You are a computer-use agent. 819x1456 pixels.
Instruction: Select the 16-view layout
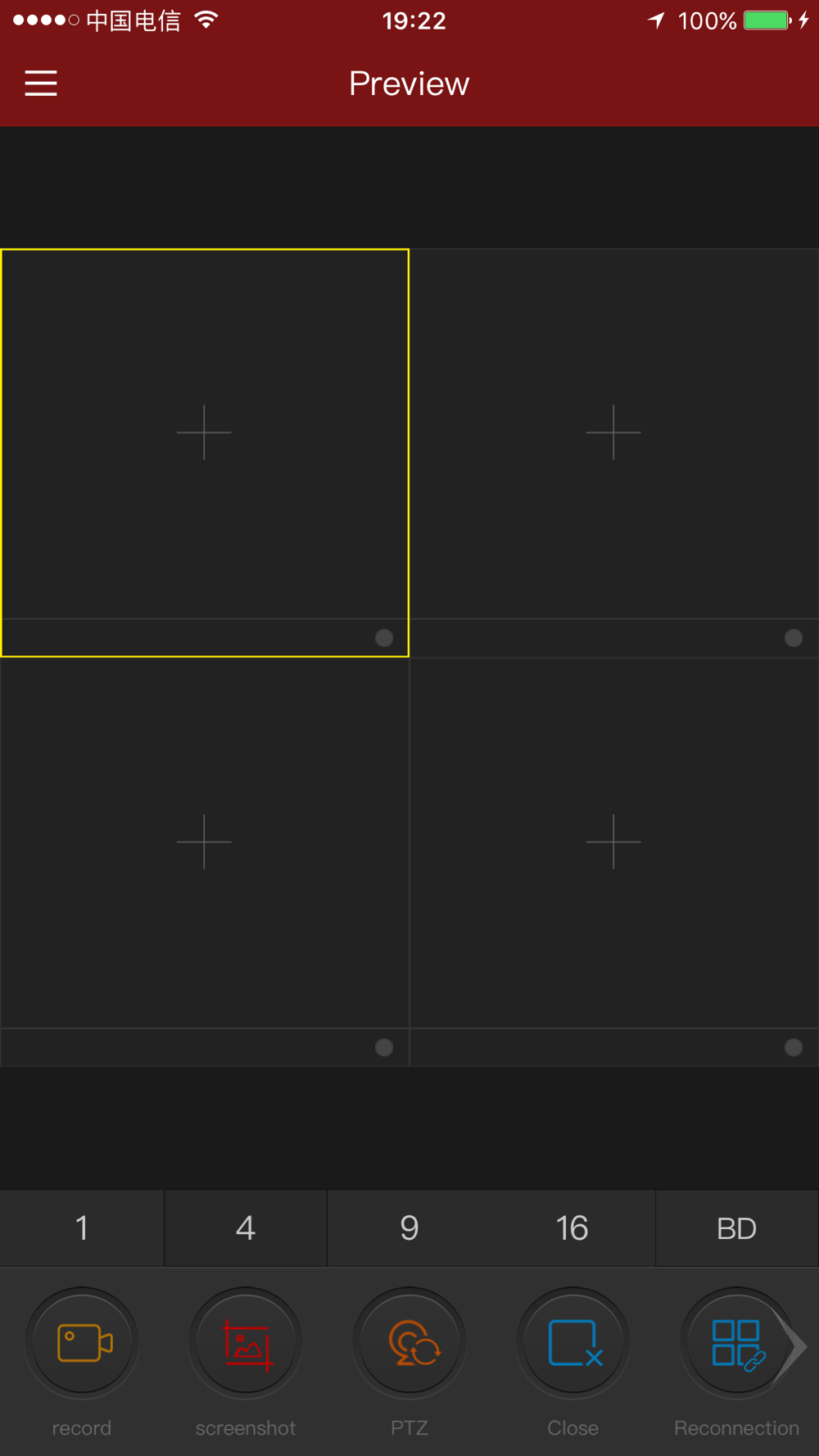coord(572,1228)
